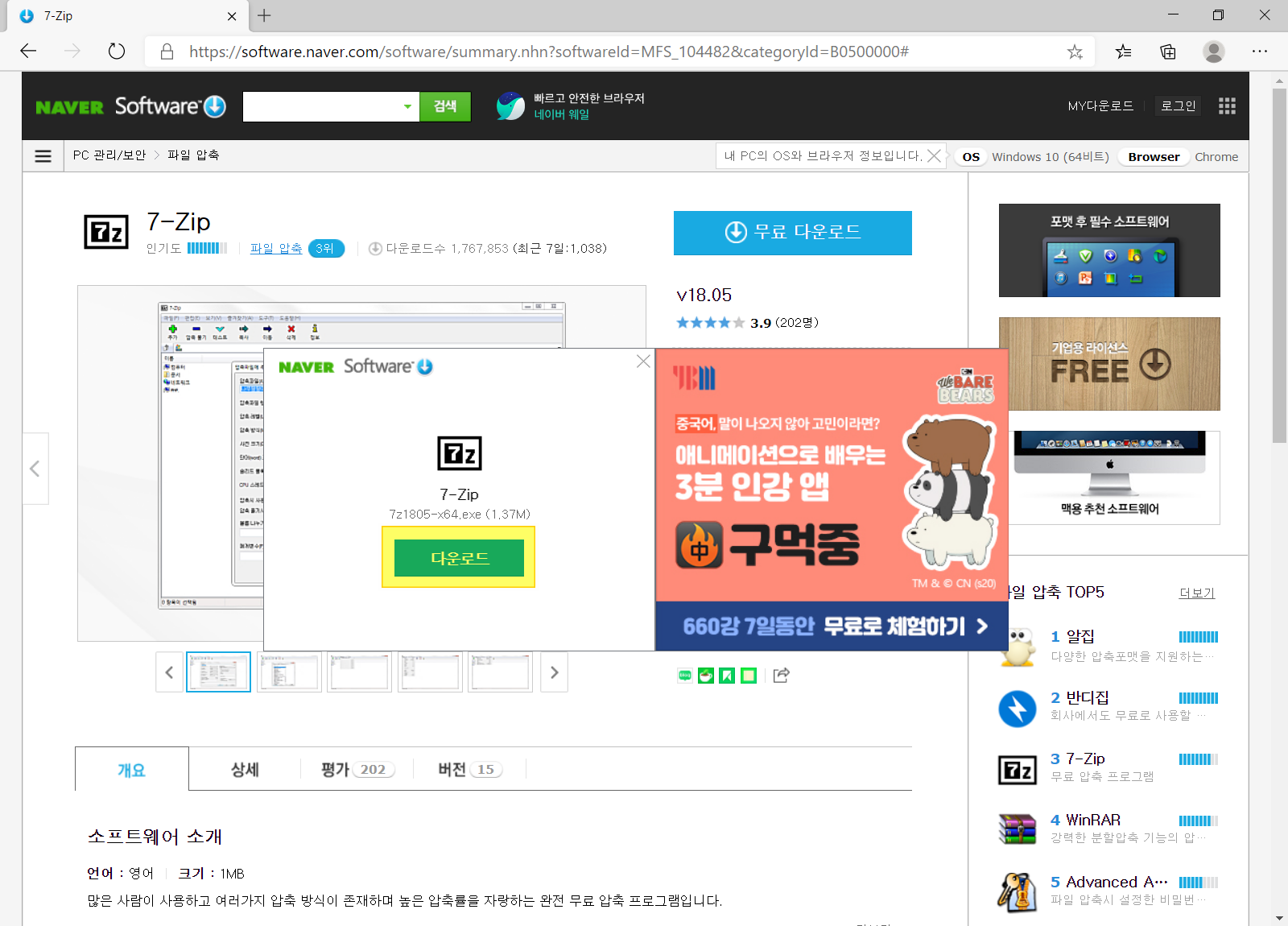
Task: Open the hamburger category menu
Action: point(43,155)
